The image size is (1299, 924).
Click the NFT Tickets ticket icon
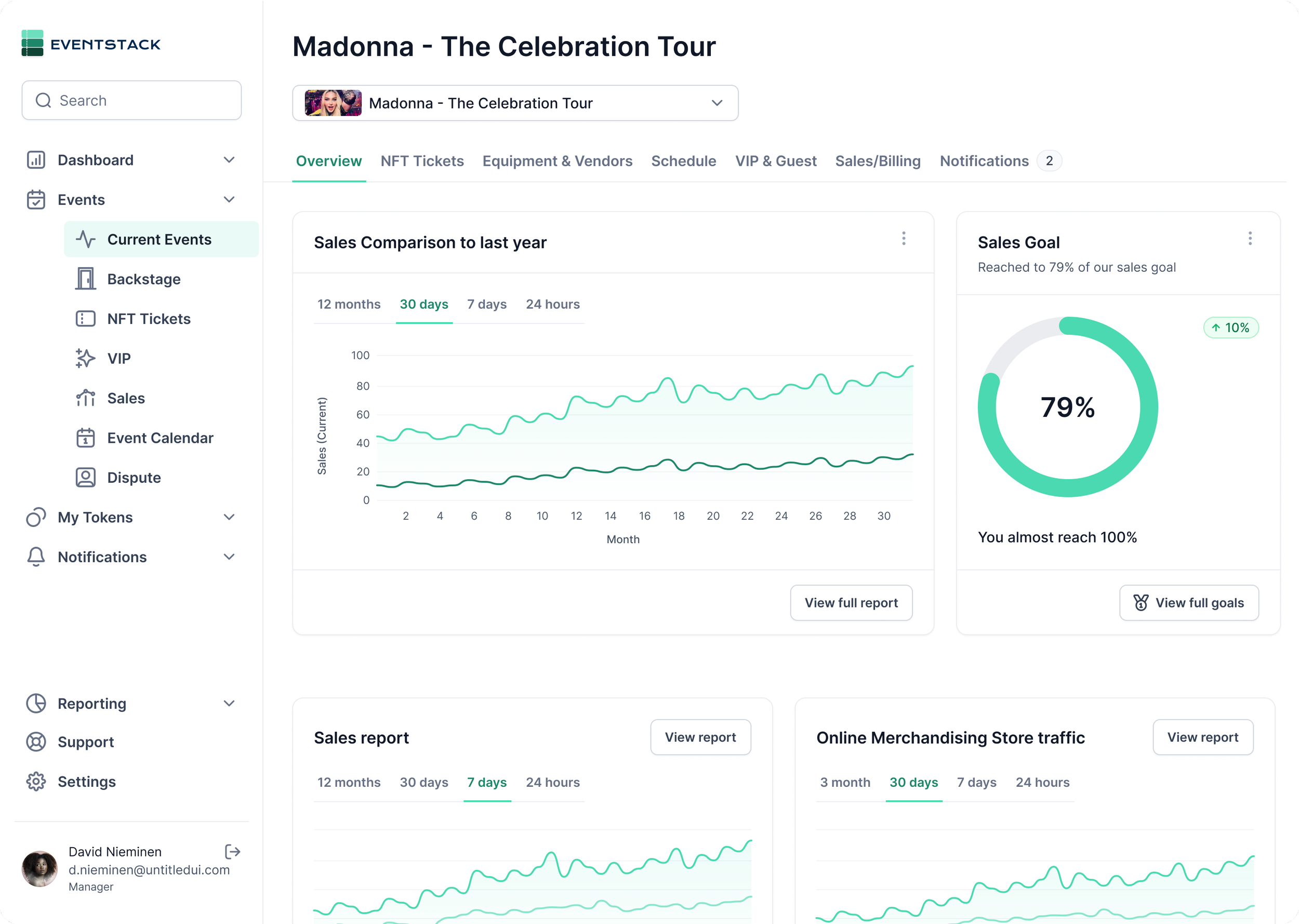click(86, 319)
